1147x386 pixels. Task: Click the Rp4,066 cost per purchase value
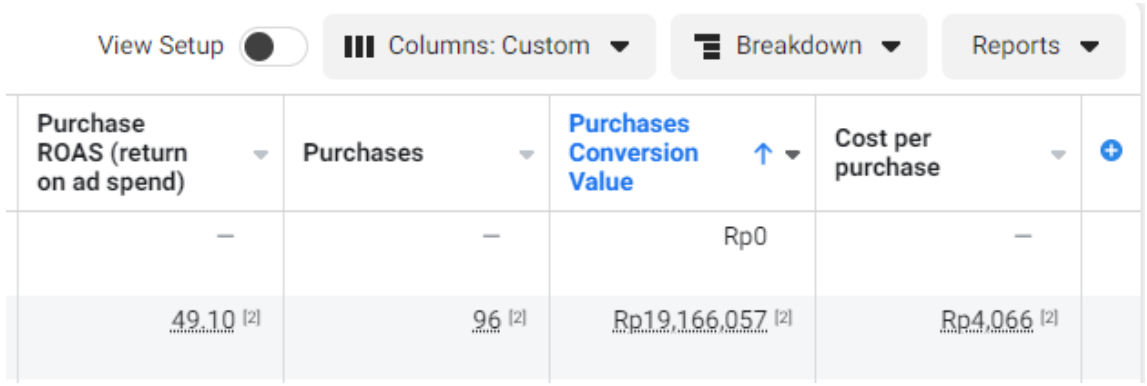coord(988,319)
